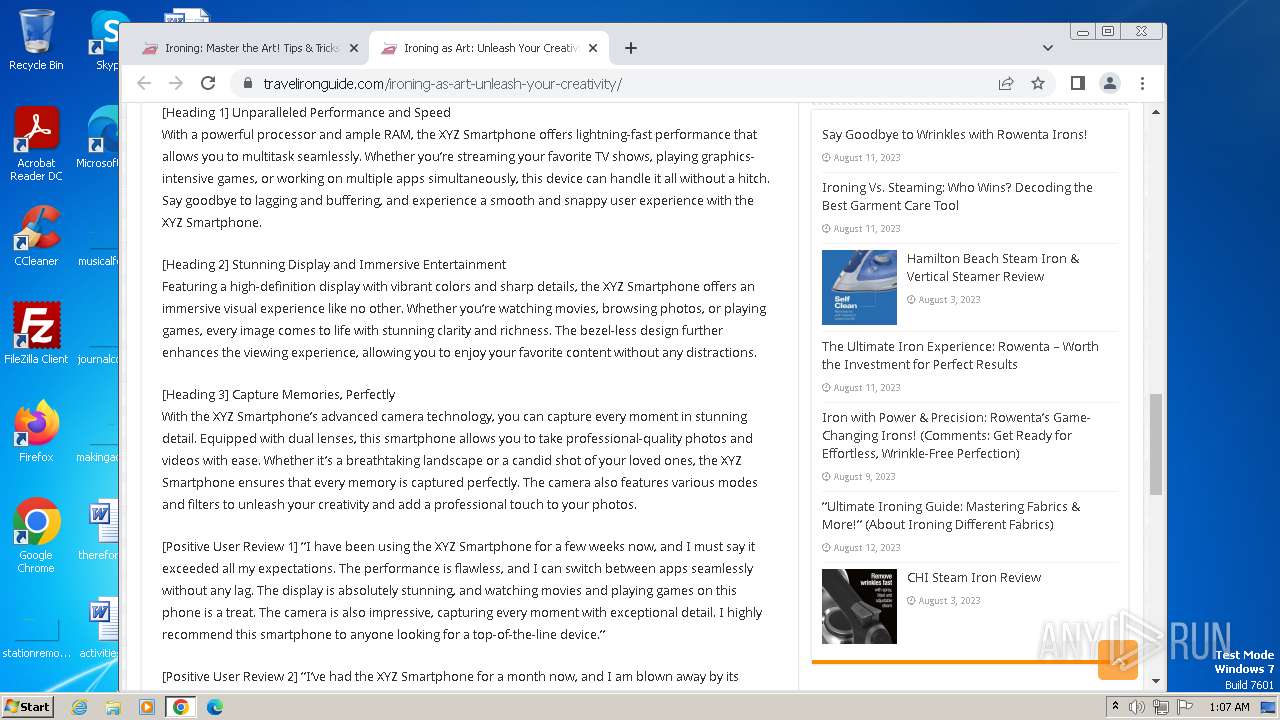
Task: Open 'Ultimate Ironing Guide: Mastering Fabrics' link
Action: pos(951,515)
